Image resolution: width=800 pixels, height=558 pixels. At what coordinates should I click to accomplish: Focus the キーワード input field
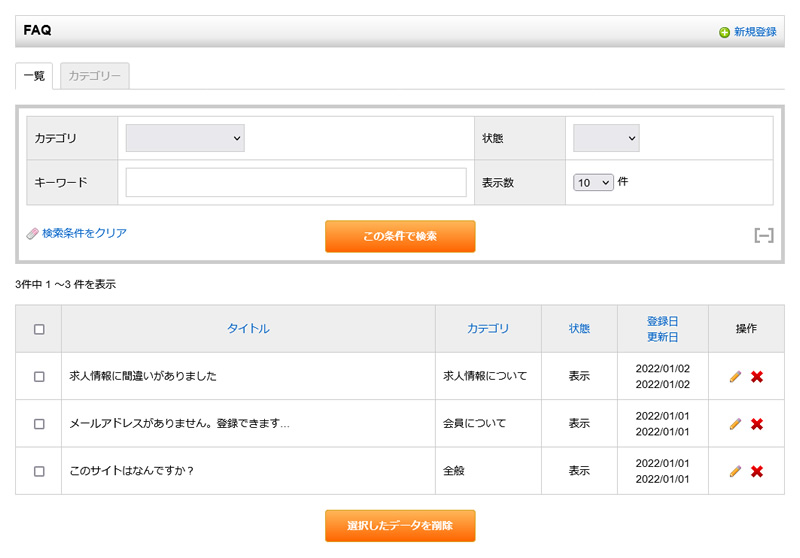pyautogui.click(x=296, y=182)
